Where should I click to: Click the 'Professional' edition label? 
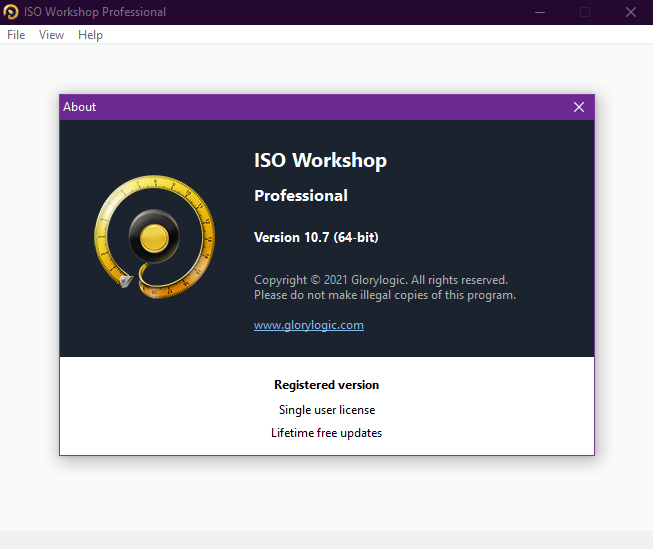tap(301, 196)
